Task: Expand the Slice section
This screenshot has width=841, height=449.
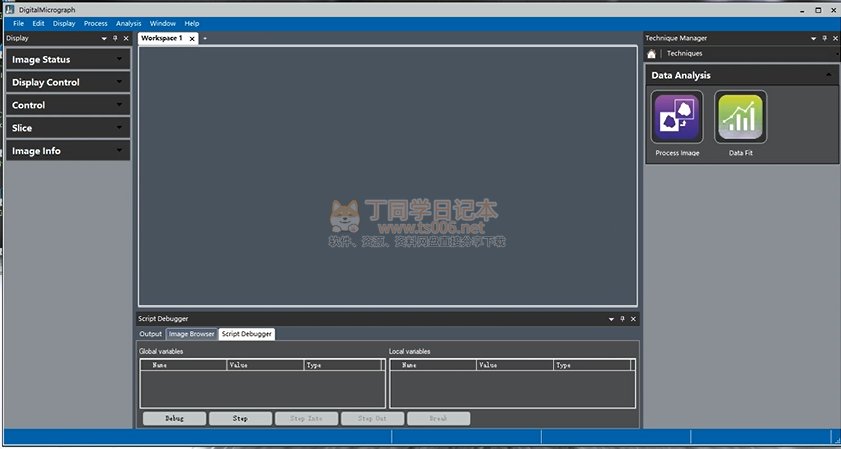Action: (120, 128)
